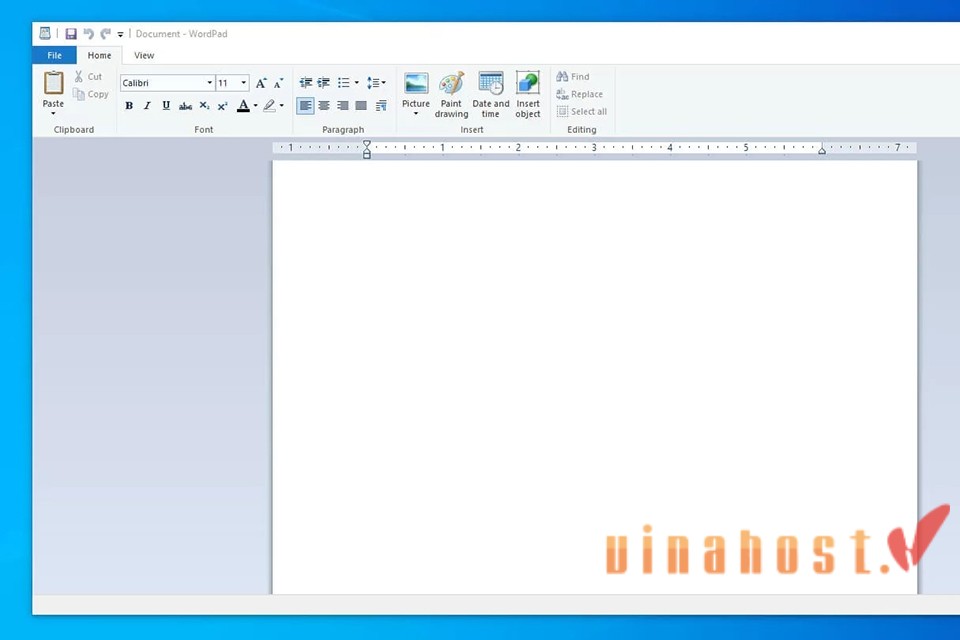
Task: Click the Undo arrow in title bar
Action: pos(89,34)
